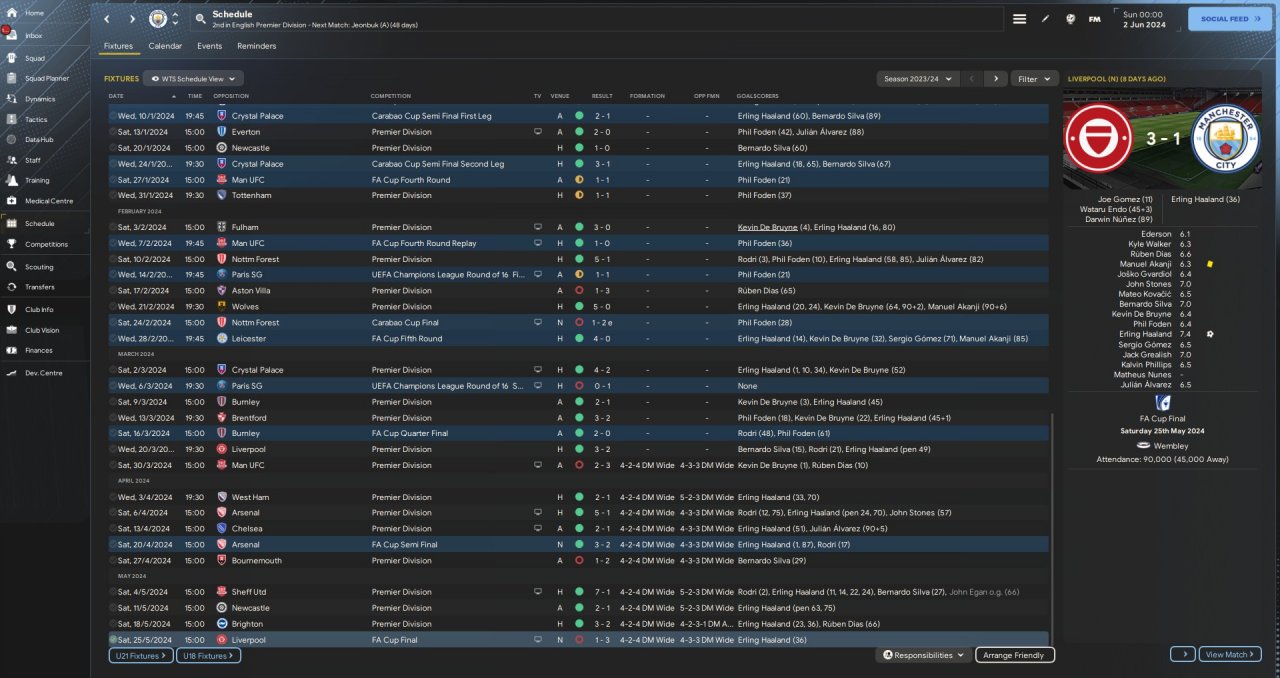Switch to the Events tab
Image resolution: width=1280 pixels, height=678 pixels.
[210, 46]
